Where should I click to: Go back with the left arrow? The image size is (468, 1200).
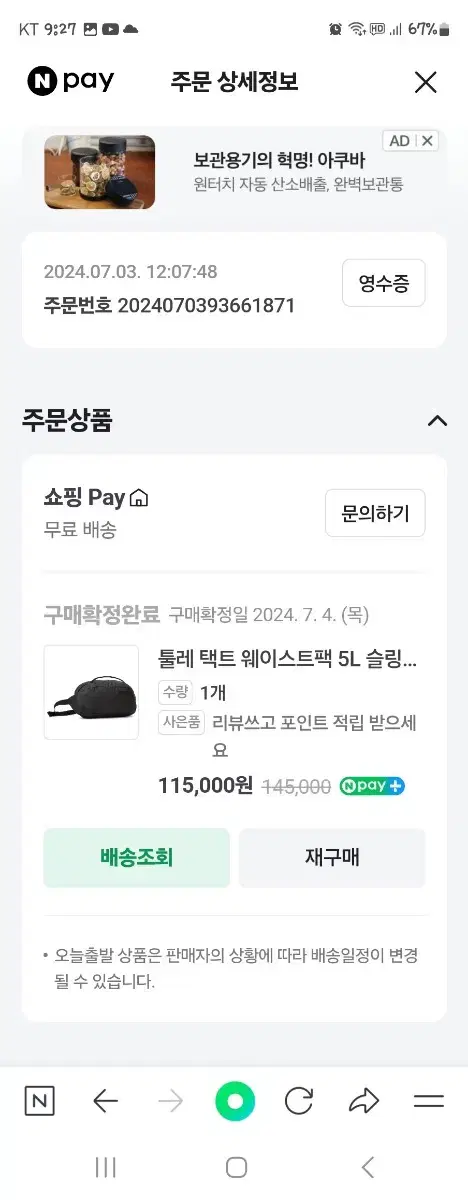[105, 1102]
